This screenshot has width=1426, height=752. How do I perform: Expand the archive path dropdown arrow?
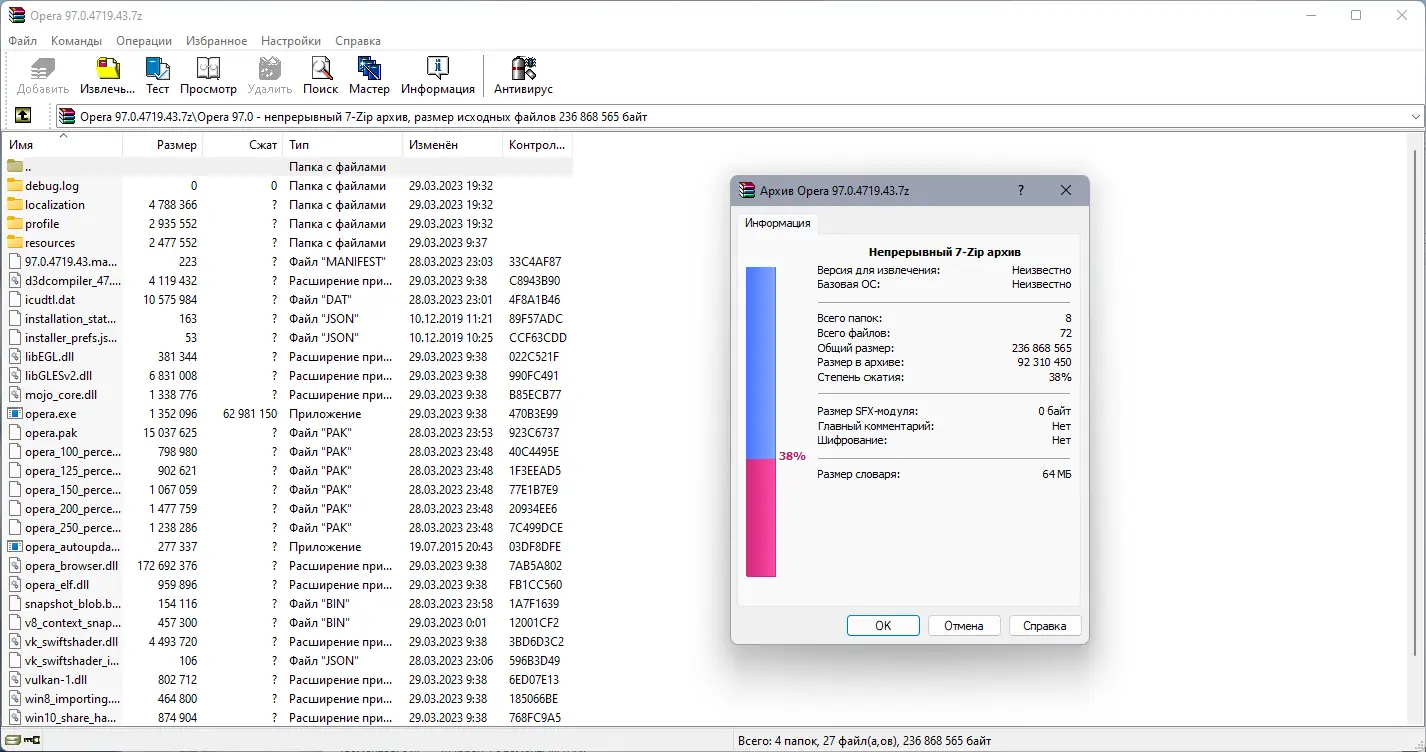(x=1415, y=117)
